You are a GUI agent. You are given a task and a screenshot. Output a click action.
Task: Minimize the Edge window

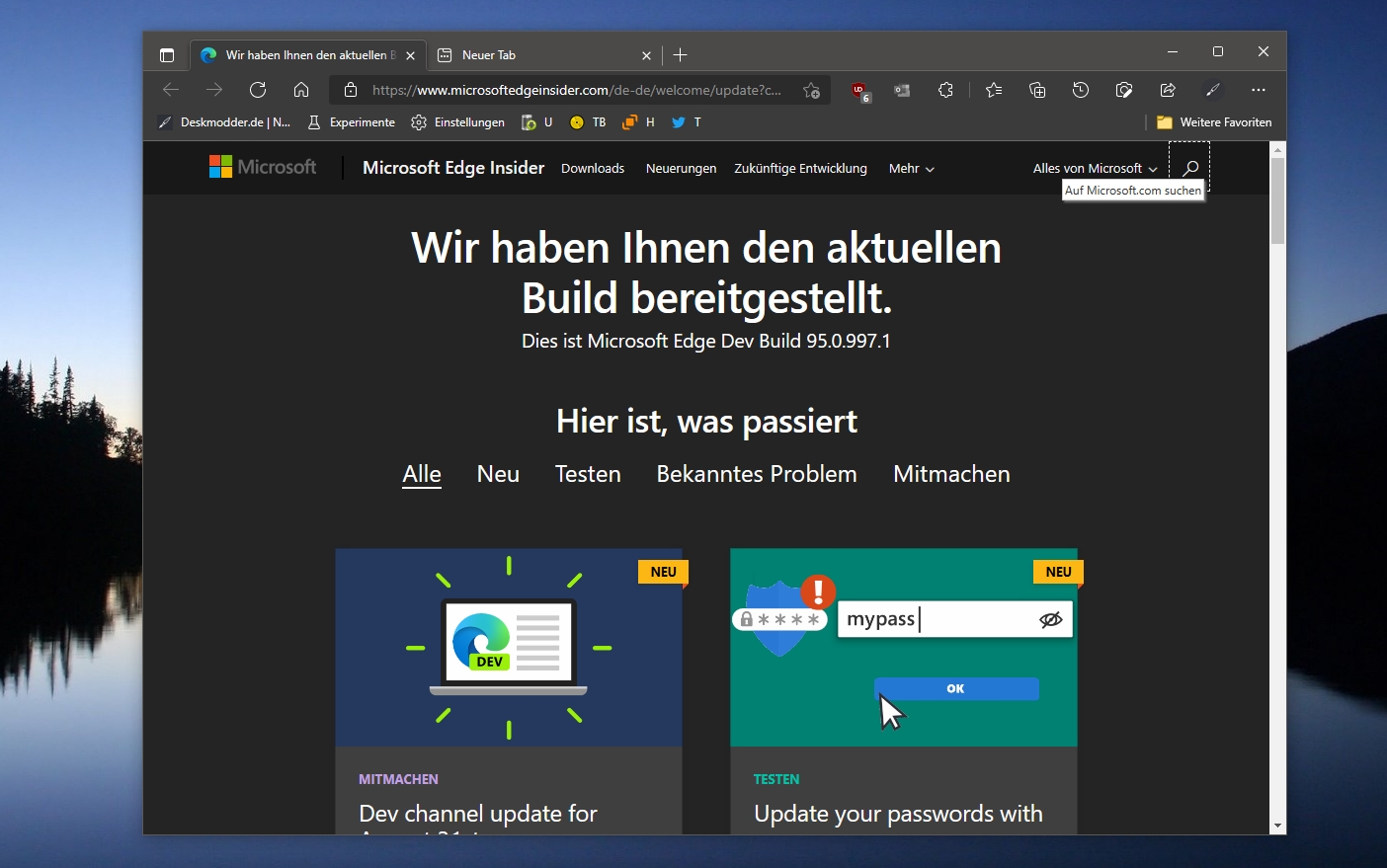tap(1173, 51)
